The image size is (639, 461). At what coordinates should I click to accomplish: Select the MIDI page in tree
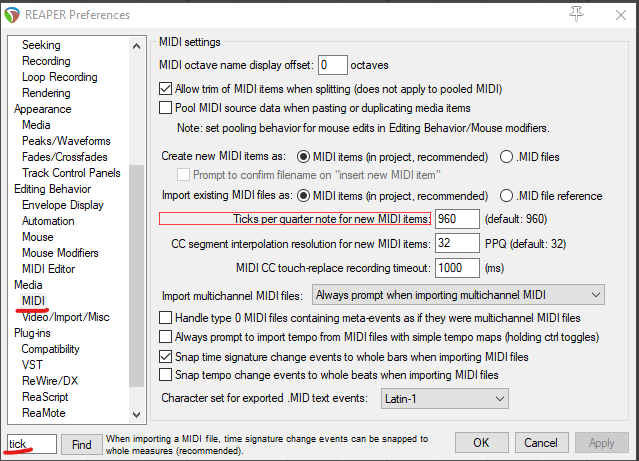click(33, 300)
